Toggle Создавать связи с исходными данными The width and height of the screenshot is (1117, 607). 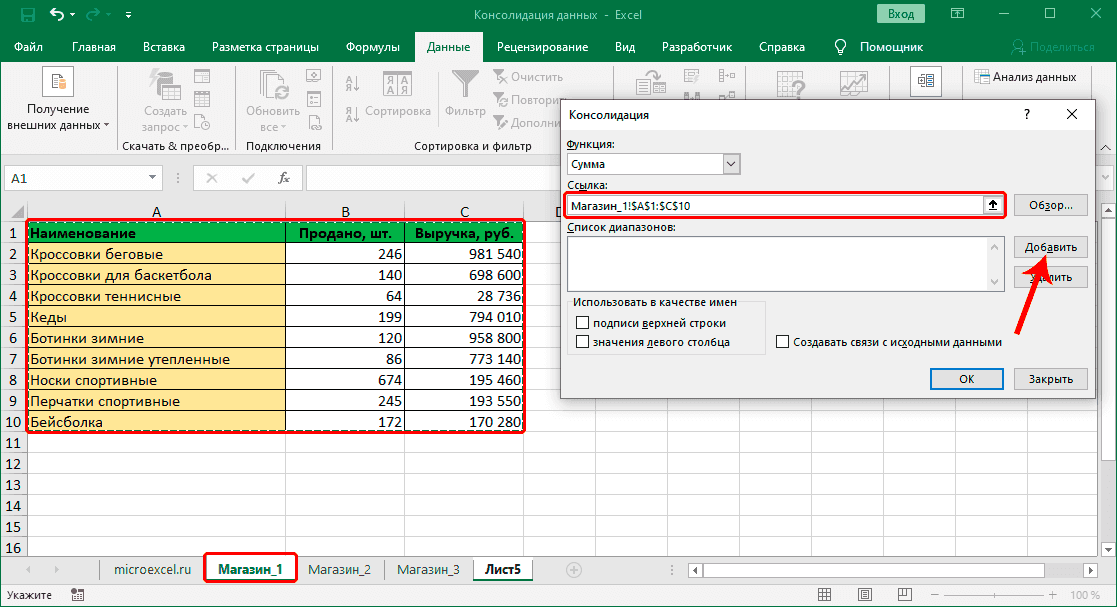(x=783, y=342)
